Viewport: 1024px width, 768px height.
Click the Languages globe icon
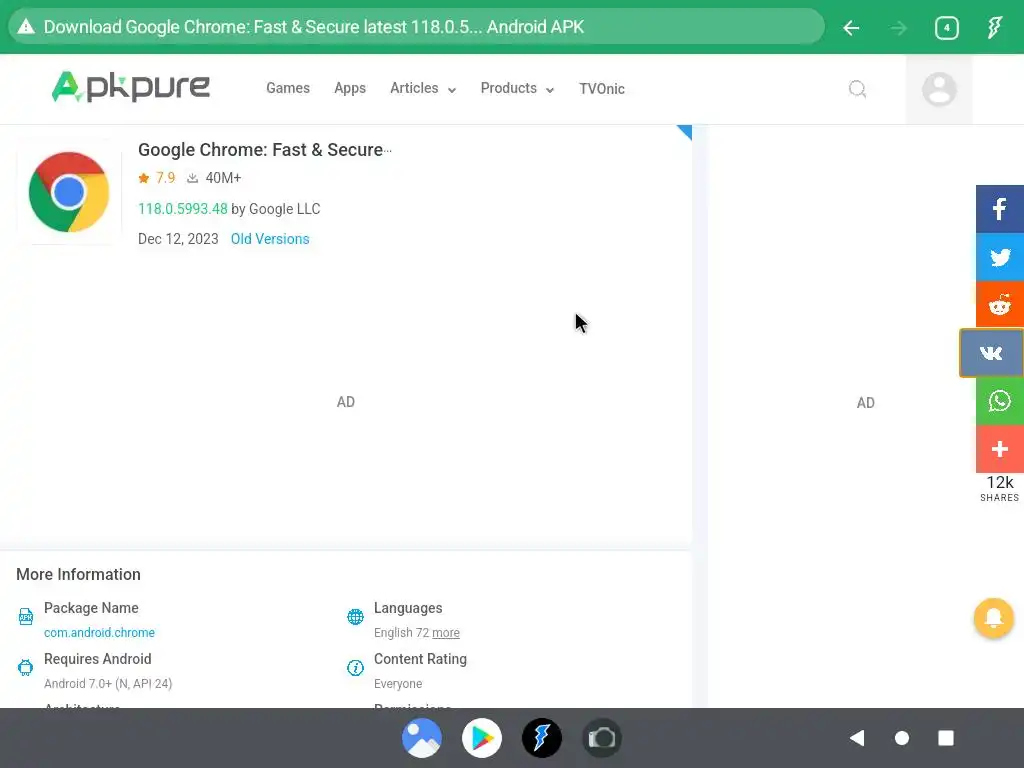click(x=355, y=616)
